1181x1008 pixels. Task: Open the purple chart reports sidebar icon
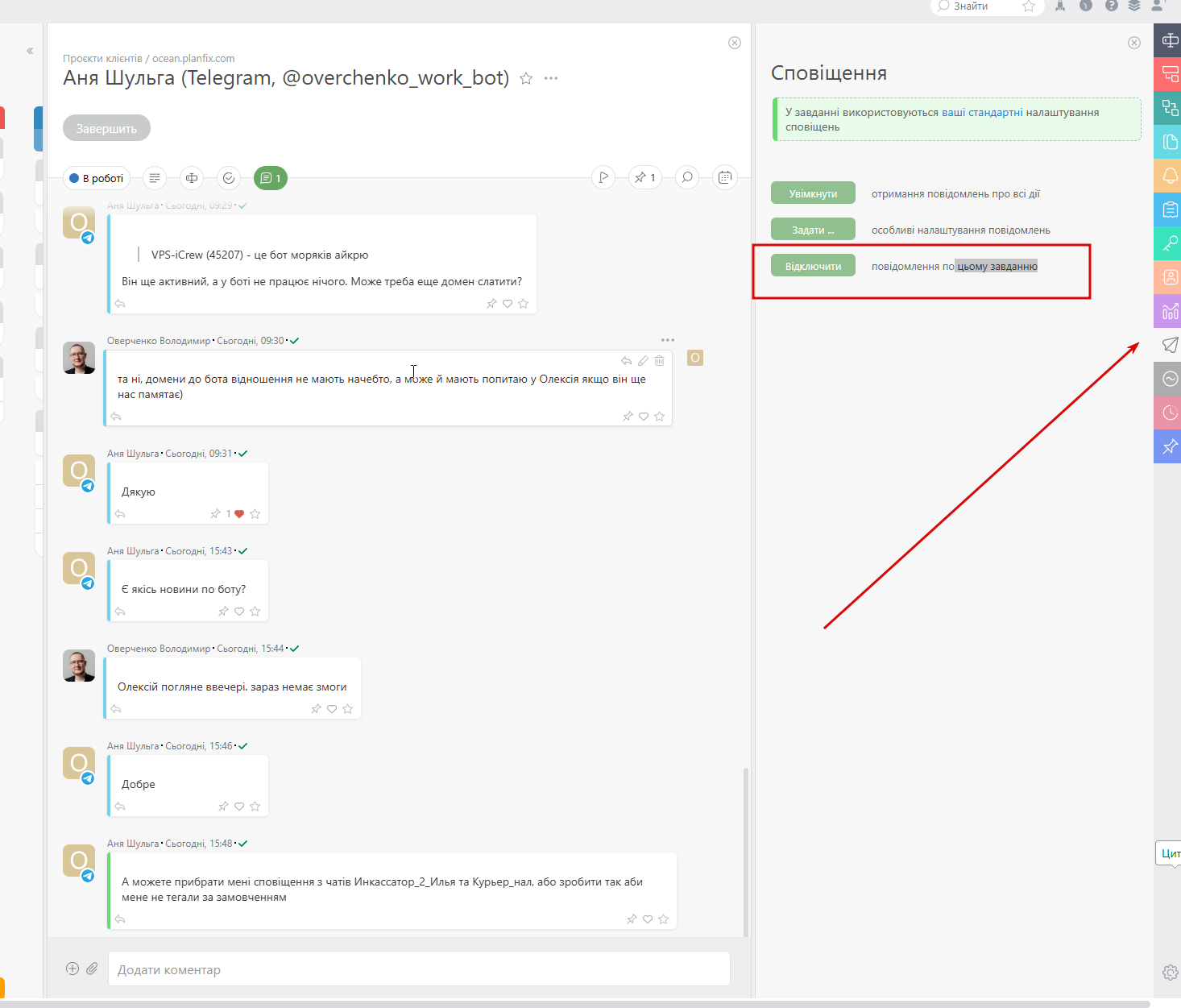tap(1169, 311)
